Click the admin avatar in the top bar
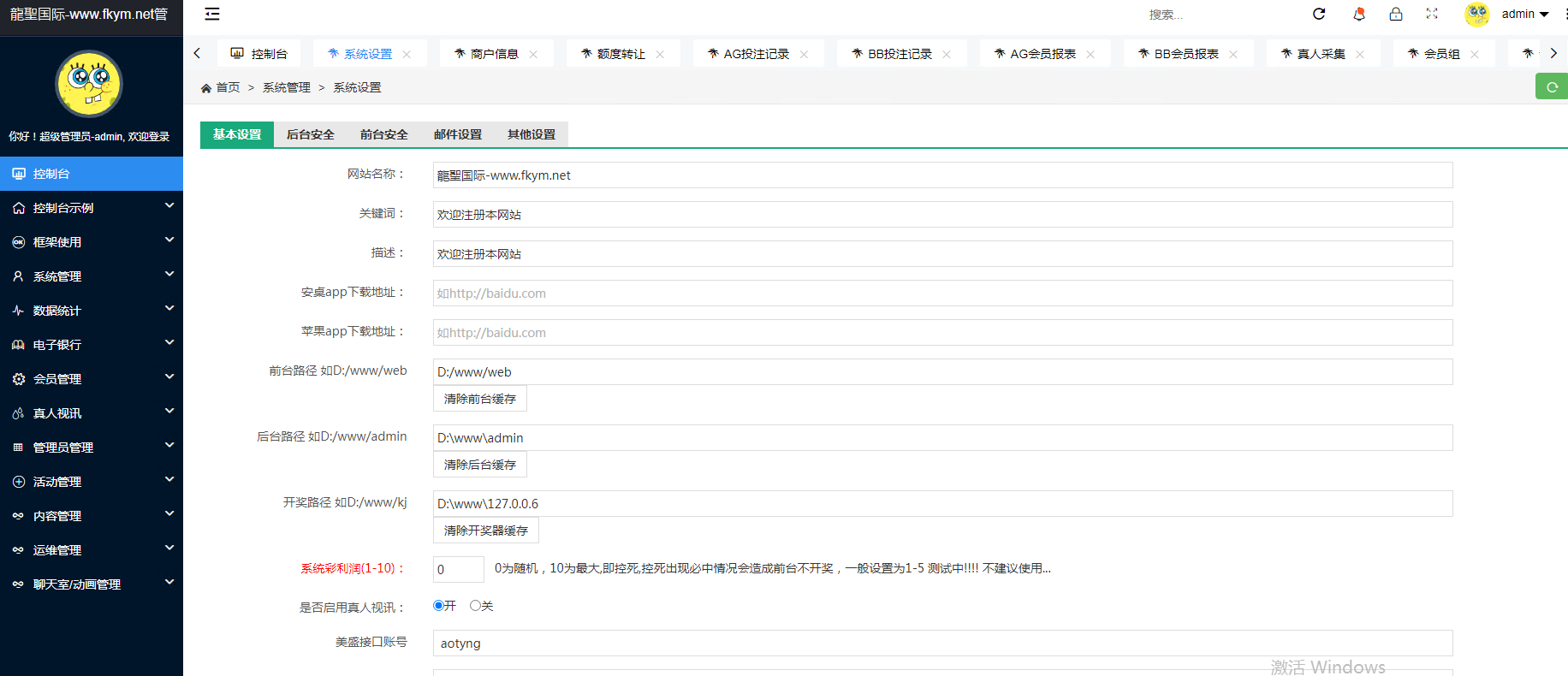 1477,14
